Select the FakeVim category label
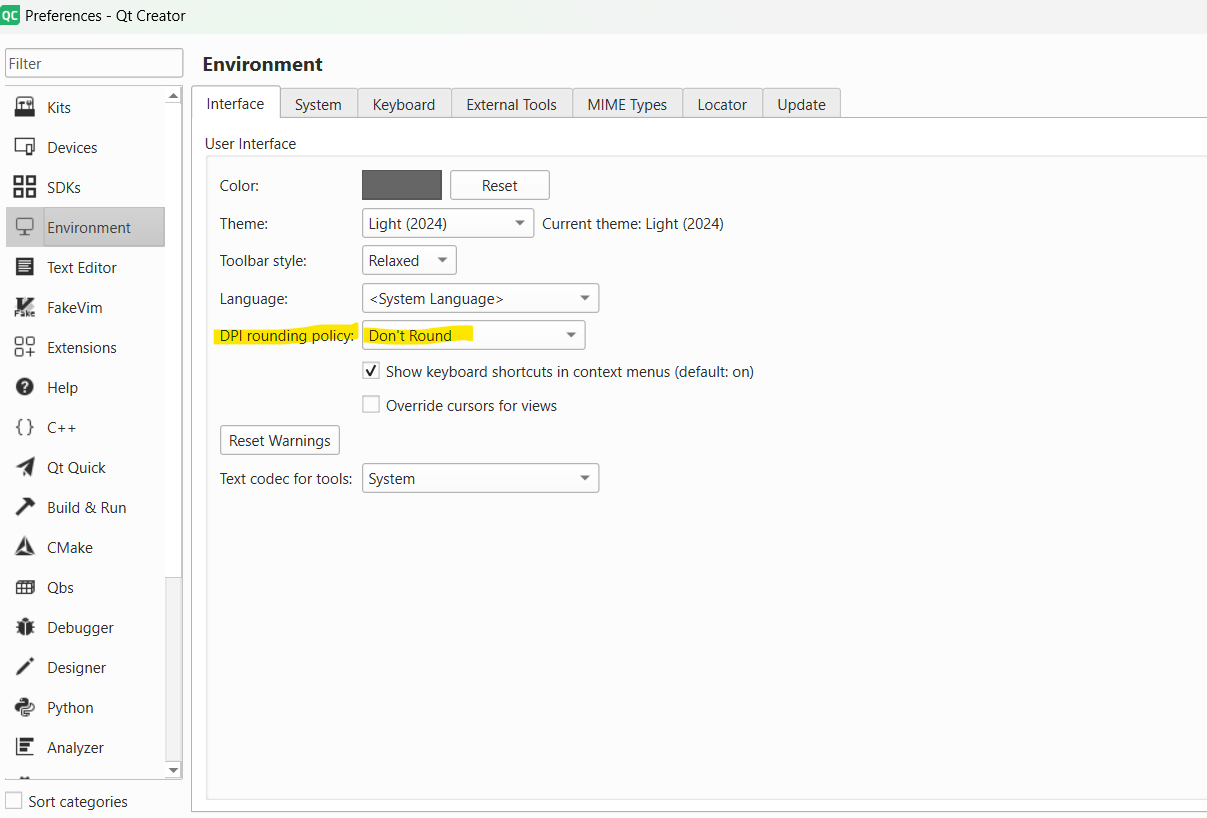1207x818 pixels. point(75,307)
